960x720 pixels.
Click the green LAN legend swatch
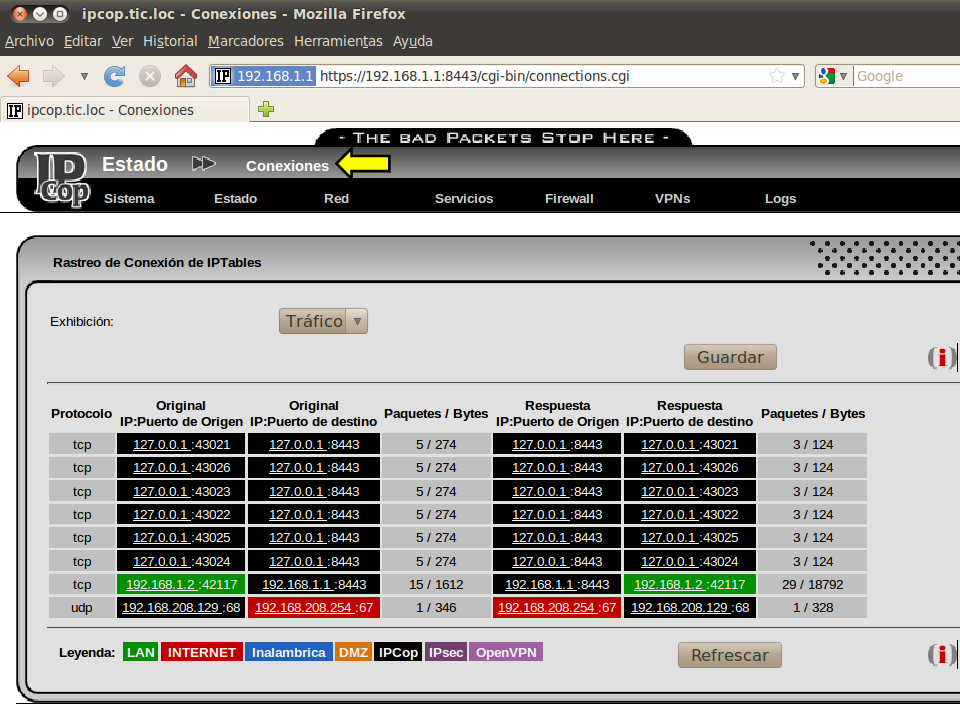coord(140,652)
